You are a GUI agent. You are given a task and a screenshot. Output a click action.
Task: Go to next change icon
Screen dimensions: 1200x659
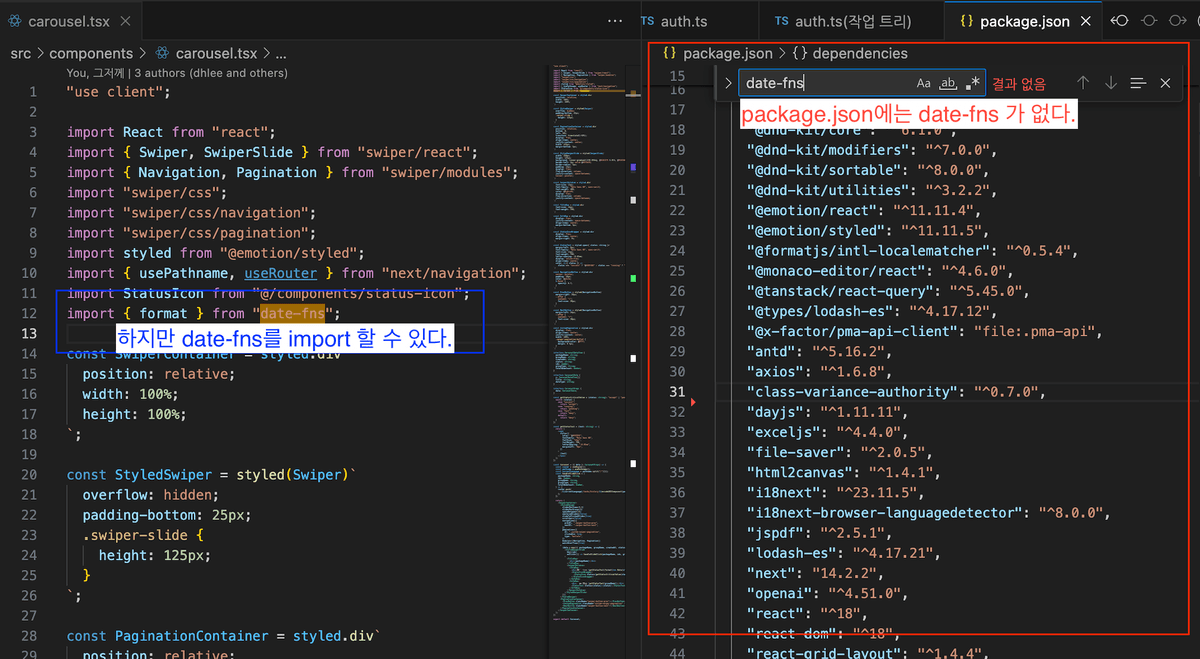click(x=1177, y=21)
